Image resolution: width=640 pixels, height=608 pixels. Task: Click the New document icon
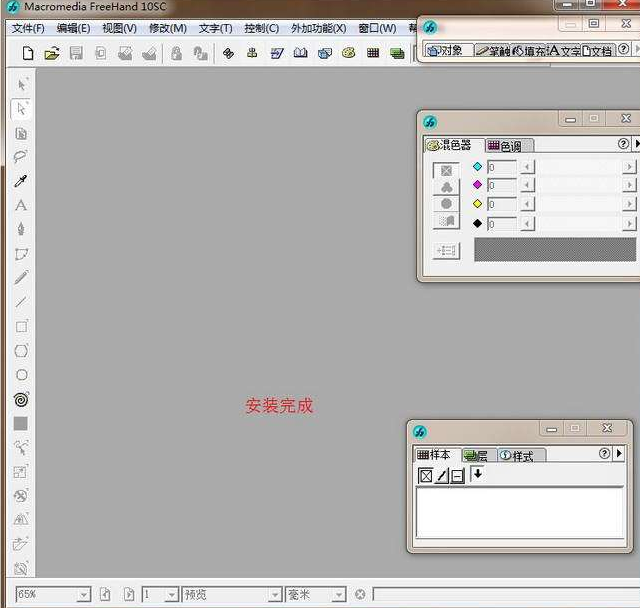point(28,53)
